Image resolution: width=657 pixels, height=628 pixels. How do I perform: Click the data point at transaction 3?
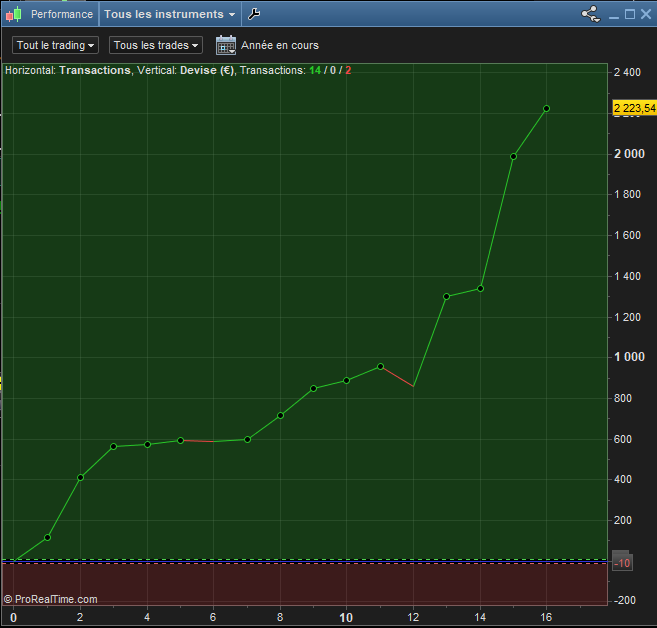(113, 446)
